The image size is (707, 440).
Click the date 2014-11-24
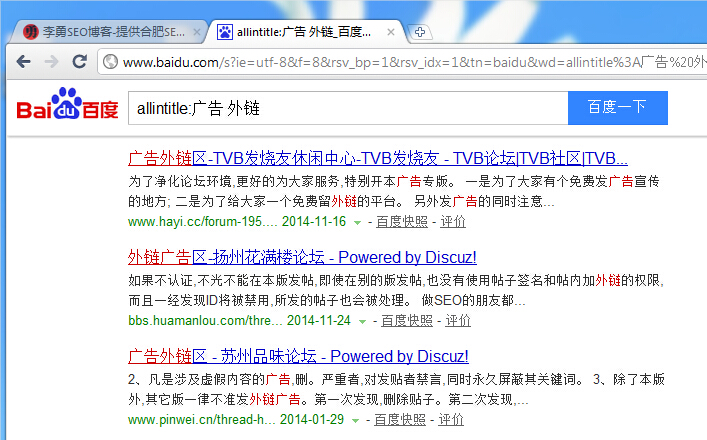(319, 321)
